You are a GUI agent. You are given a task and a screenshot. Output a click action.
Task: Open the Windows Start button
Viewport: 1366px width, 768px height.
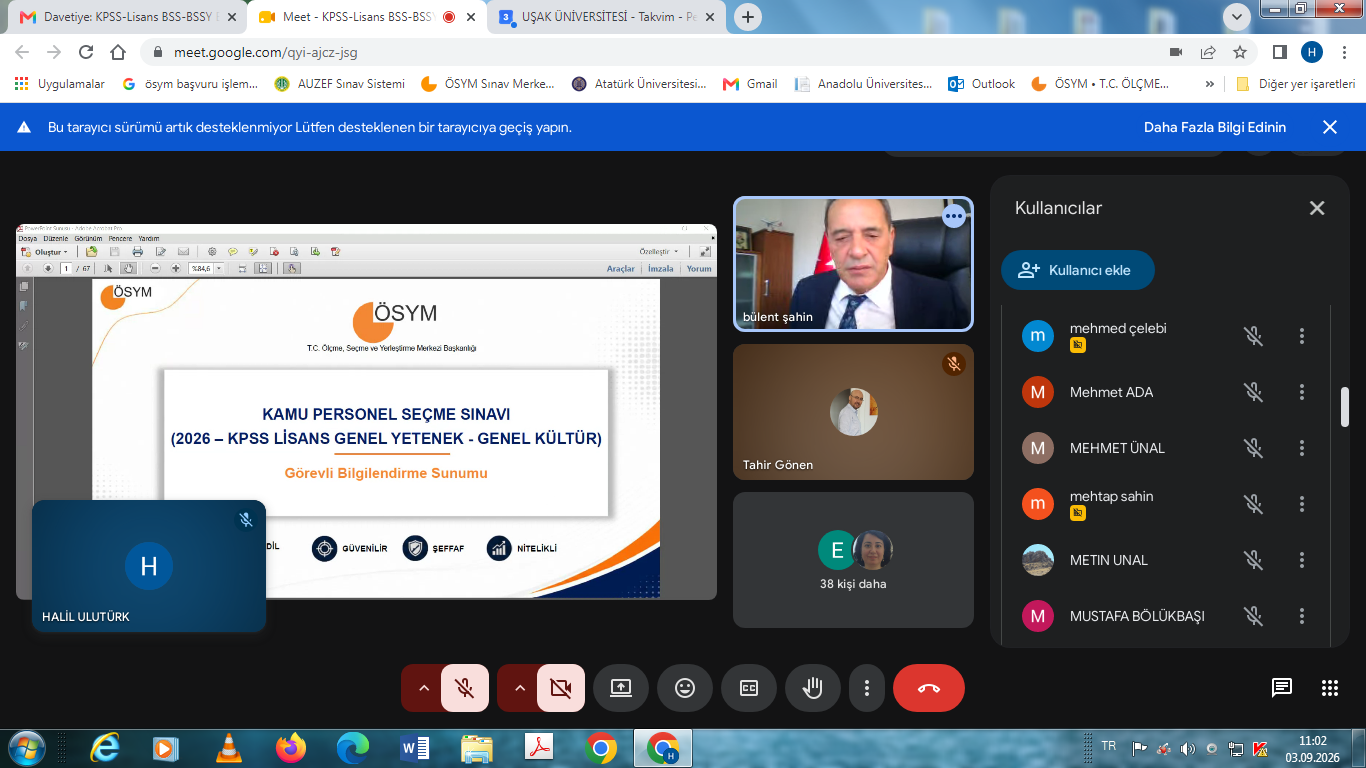[26, 748]
